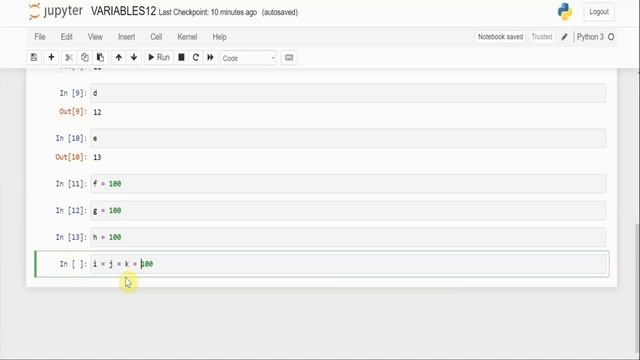Open the File menu

40,37
